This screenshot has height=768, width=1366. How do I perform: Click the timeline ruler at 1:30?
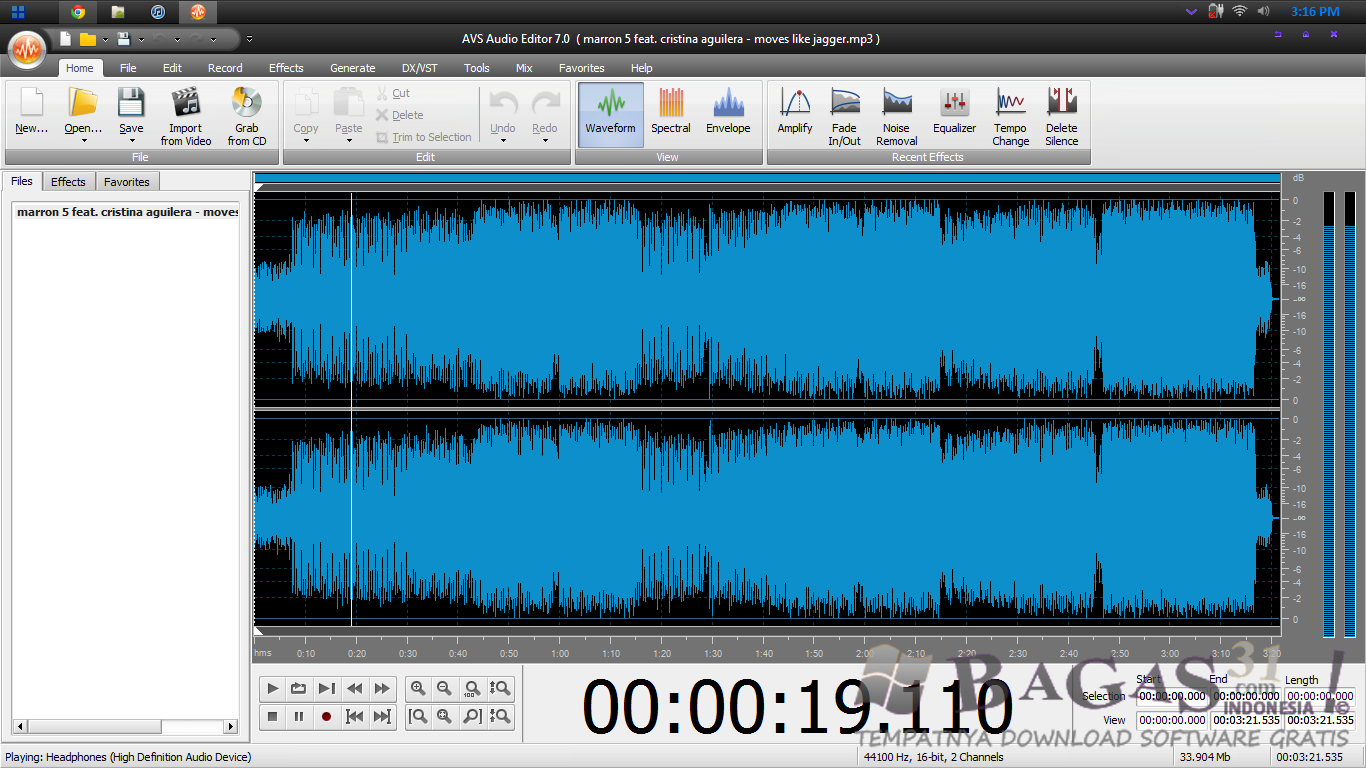coord(713,653)
